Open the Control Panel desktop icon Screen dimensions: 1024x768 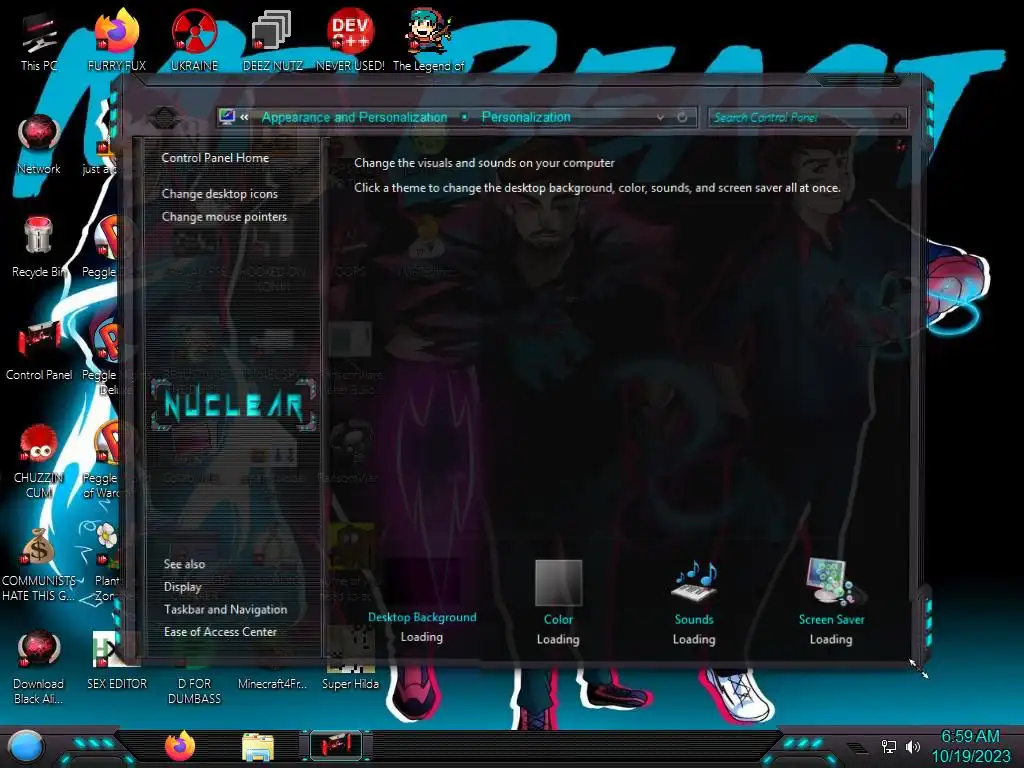tap(39, 350)
